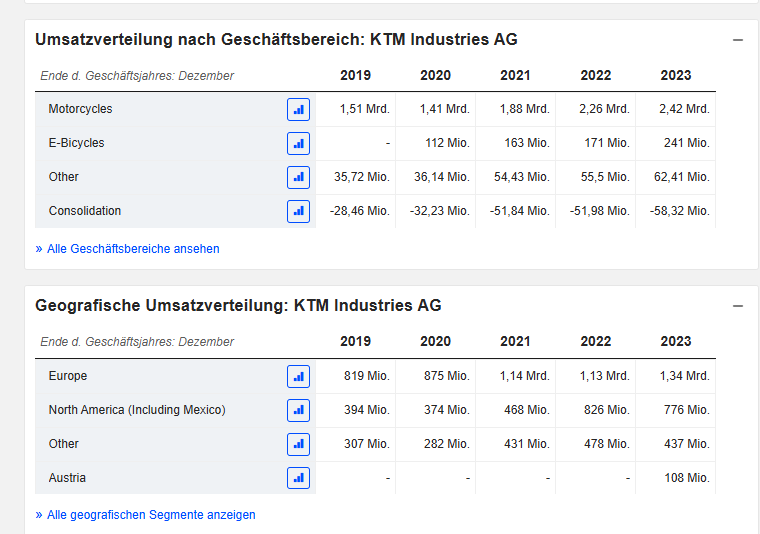Click the Geografische Umsatzverteilung heading
The width and height of the screenshot is (760, 534).
click(x=238, y=306)
